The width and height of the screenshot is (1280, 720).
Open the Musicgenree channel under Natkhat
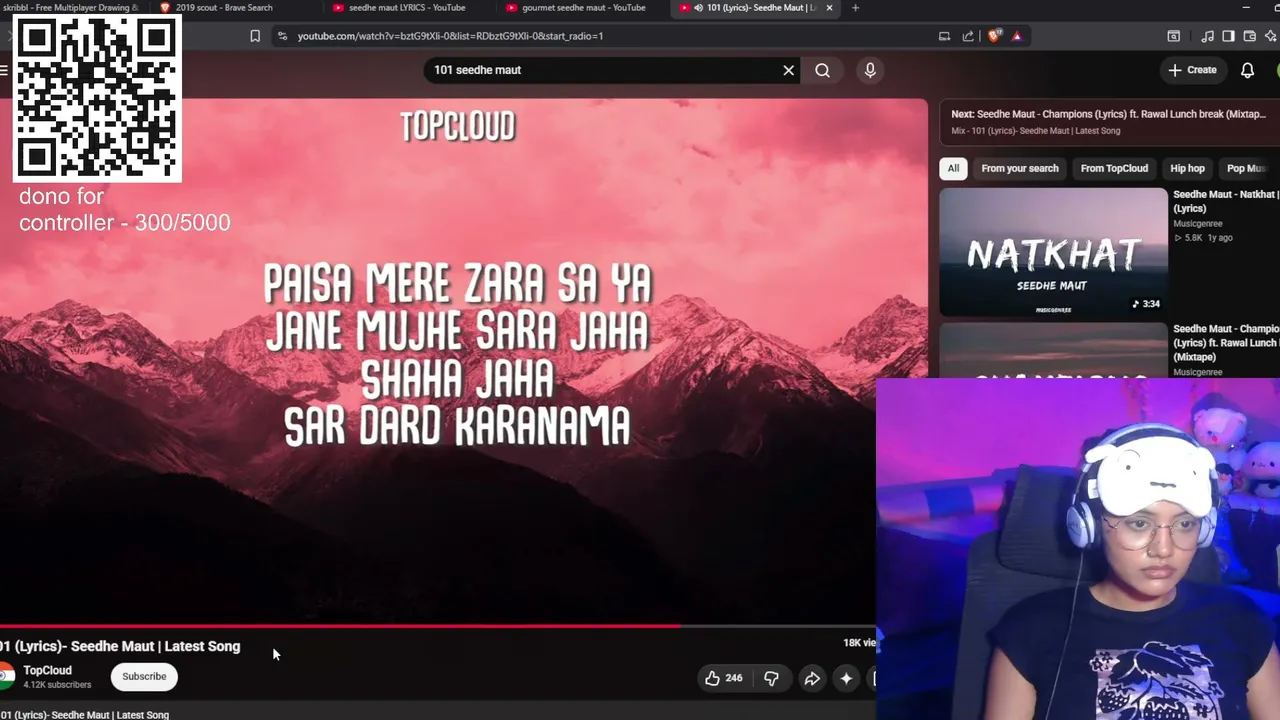pyautogui.click(x=1197, y=224)
